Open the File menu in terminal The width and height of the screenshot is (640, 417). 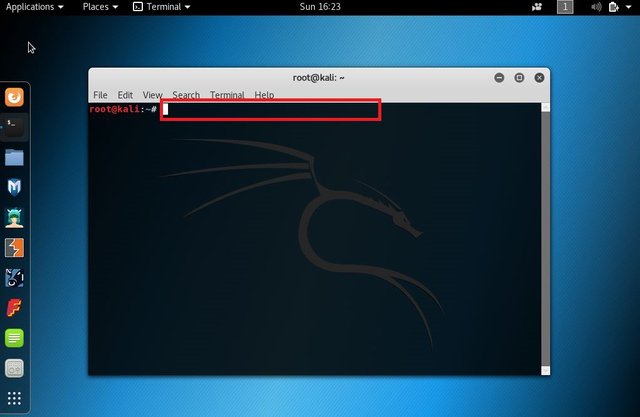tap(100, 95)
